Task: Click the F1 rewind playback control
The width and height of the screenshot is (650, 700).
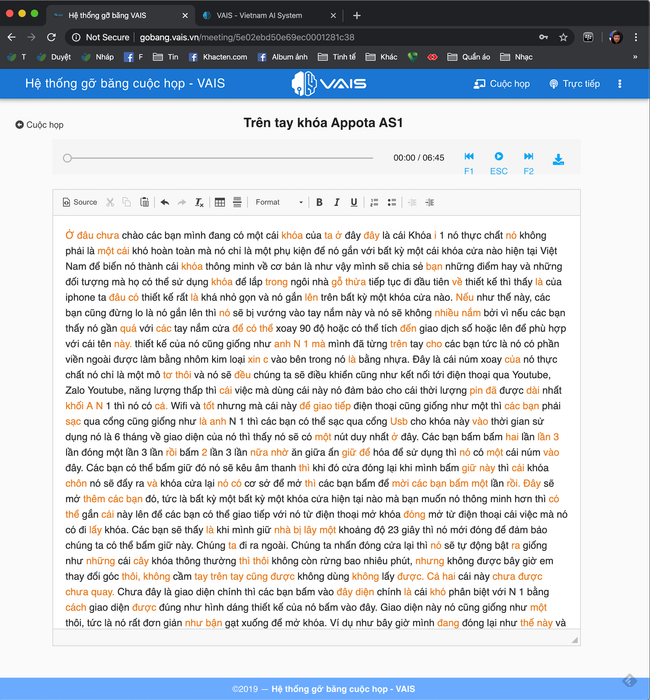Action: (469, 163)
